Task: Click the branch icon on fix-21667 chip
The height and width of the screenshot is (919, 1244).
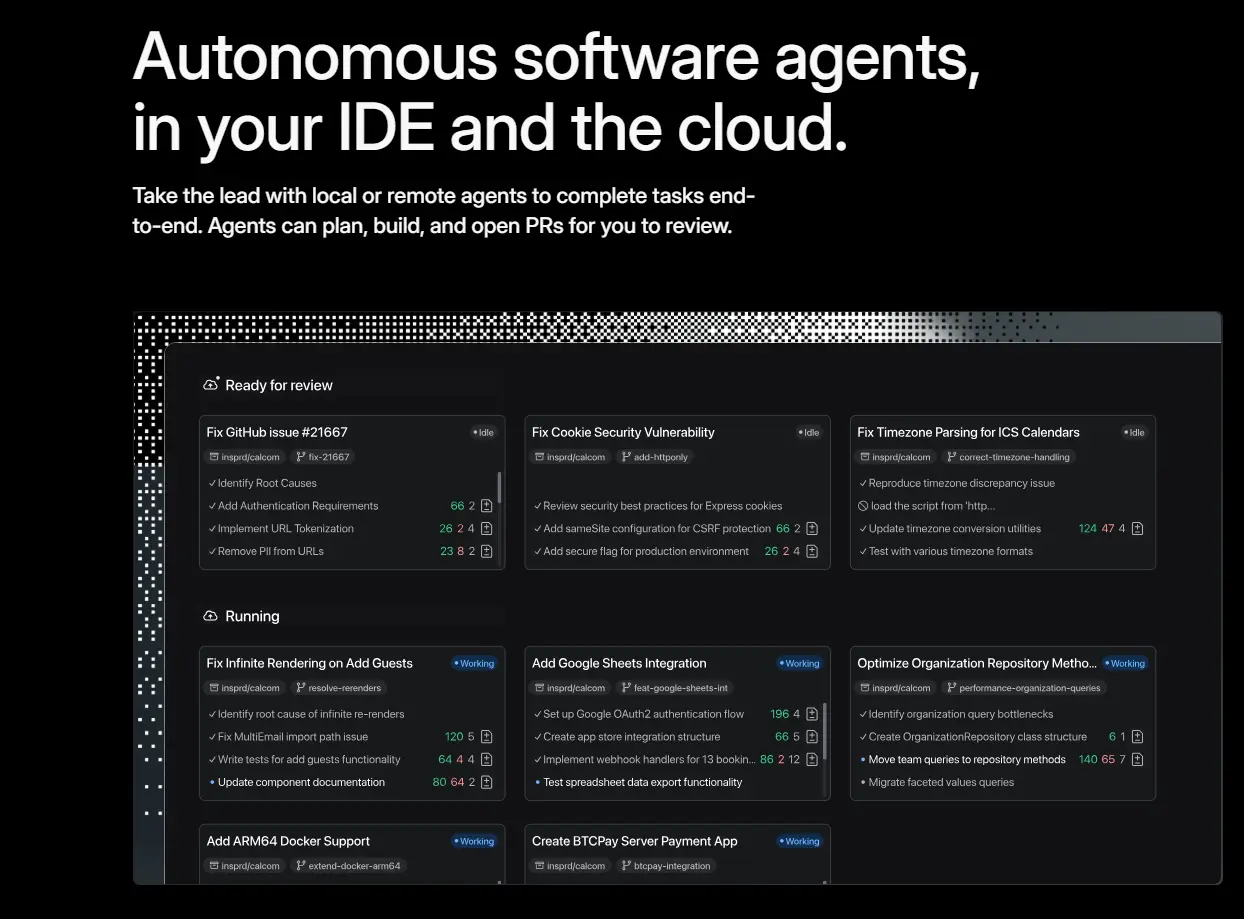Action: 300,457
